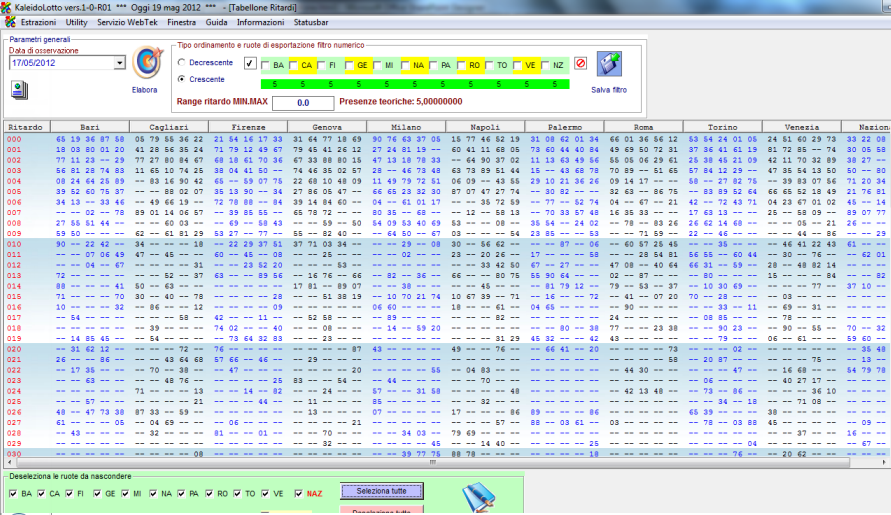Viewport: 891px width, 515px height.
Task: Click the Ritardo row label 010
Action: 14,244
